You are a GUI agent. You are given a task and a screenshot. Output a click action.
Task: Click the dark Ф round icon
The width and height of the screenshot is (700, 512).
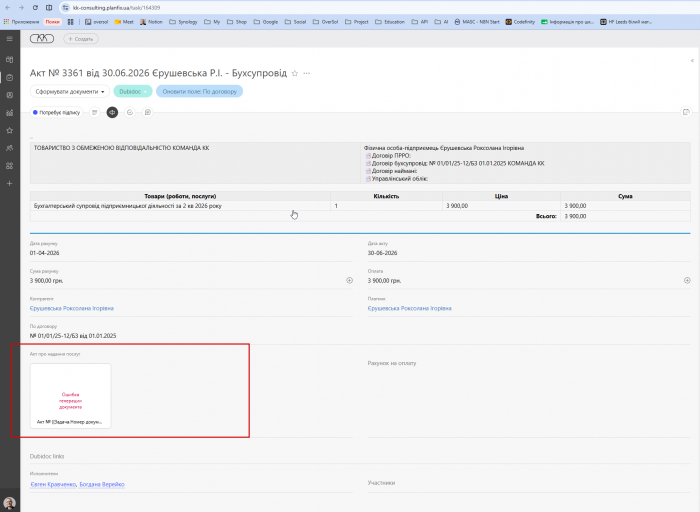[112, 112]
